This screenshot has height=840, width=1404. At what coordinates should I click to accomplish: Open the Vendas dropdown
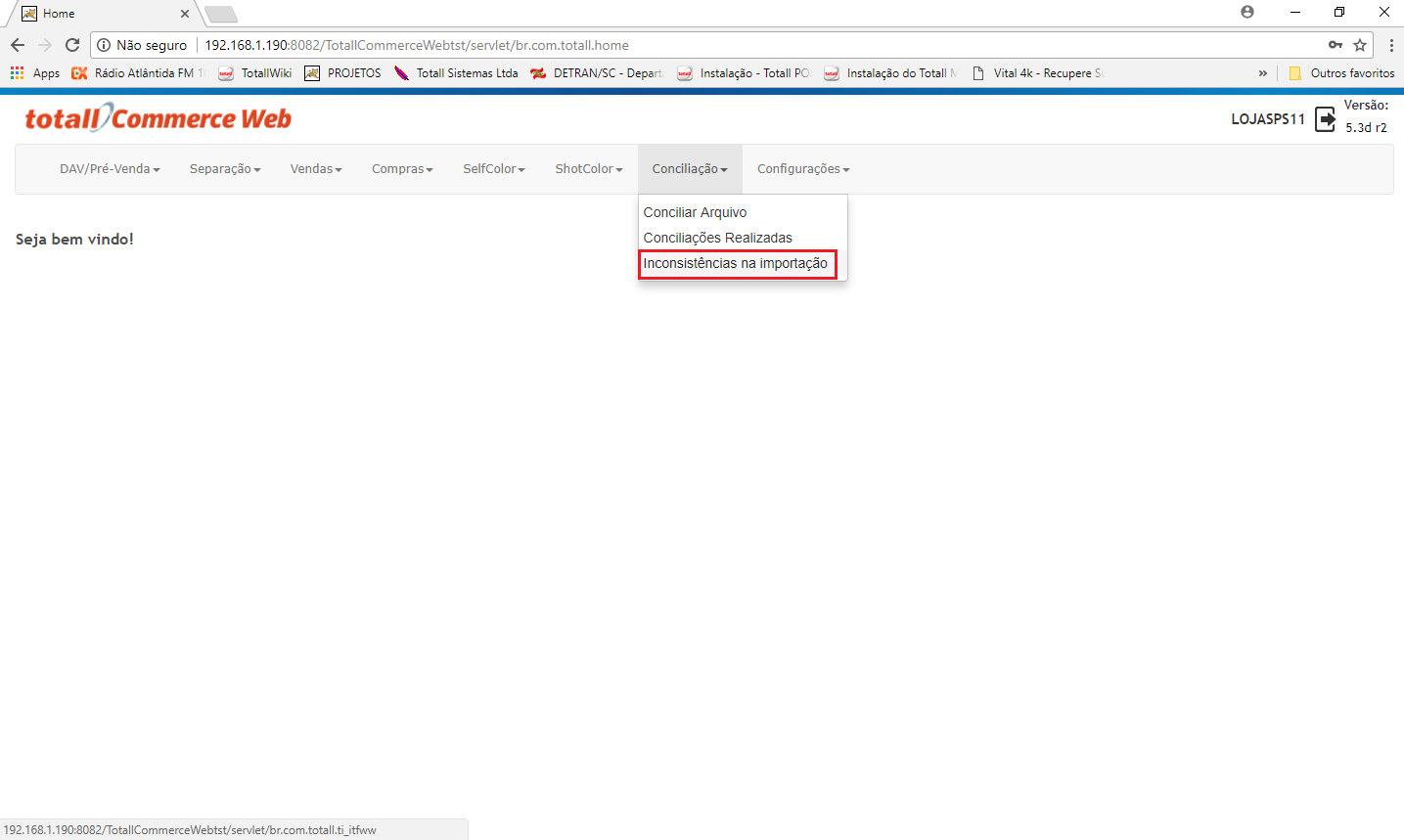tap(316, 169)
